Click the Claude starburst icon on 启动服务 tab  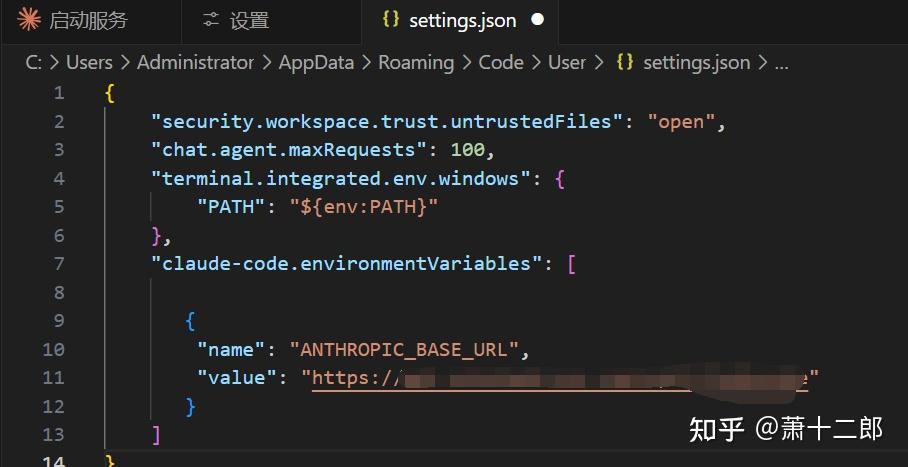(x=29, y=20)
